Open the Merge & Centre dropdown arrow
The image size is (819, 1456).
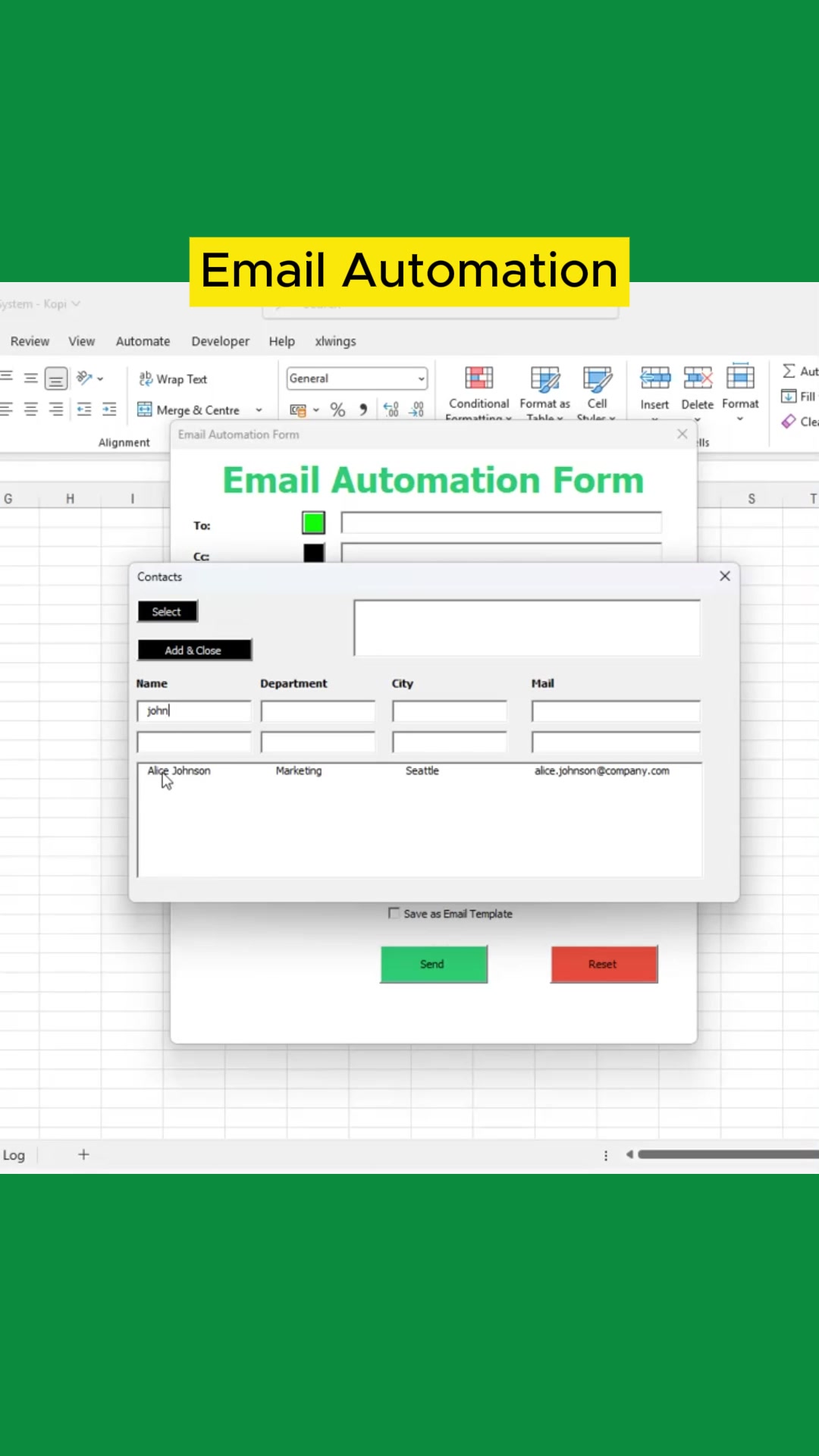259,410
